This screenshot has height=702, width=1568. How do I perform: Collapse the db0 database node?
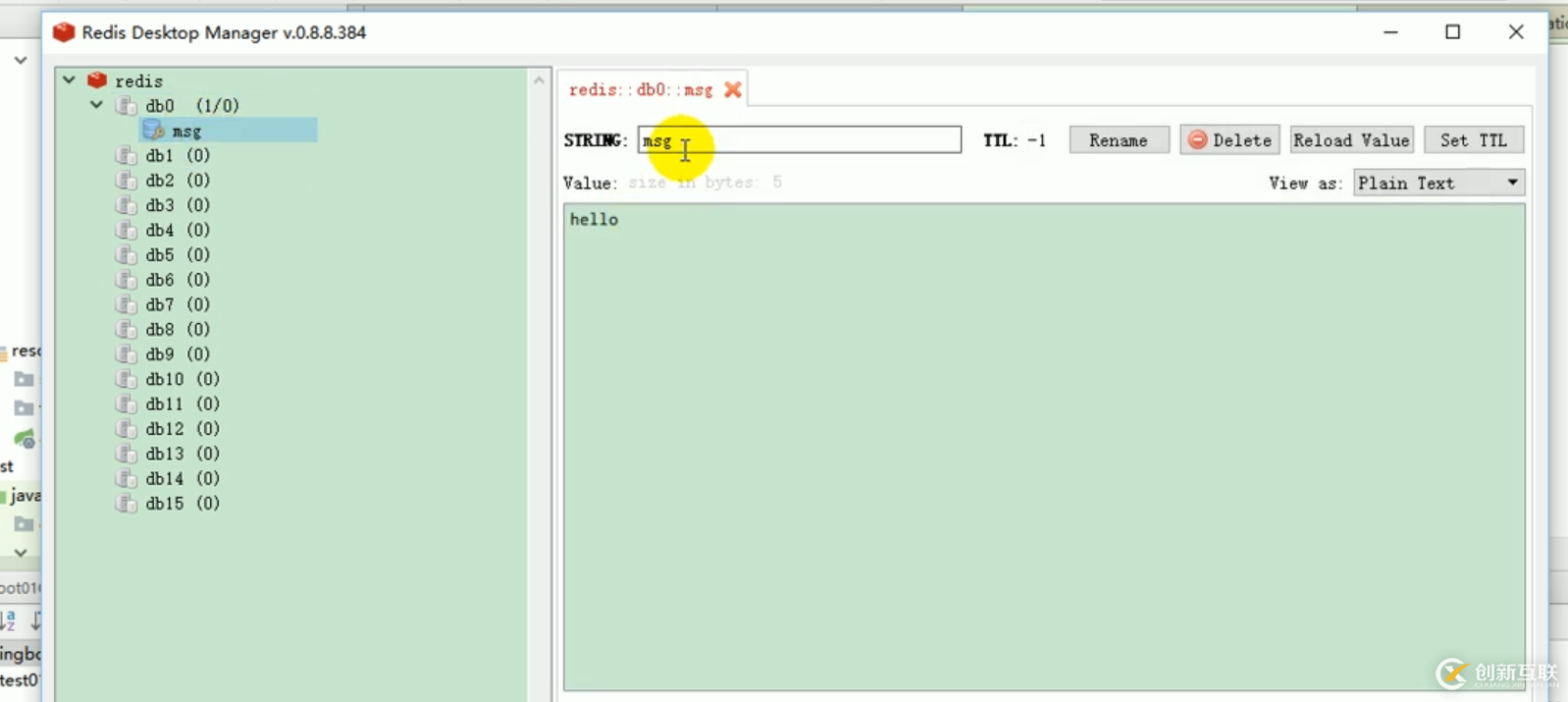[96, 105]
